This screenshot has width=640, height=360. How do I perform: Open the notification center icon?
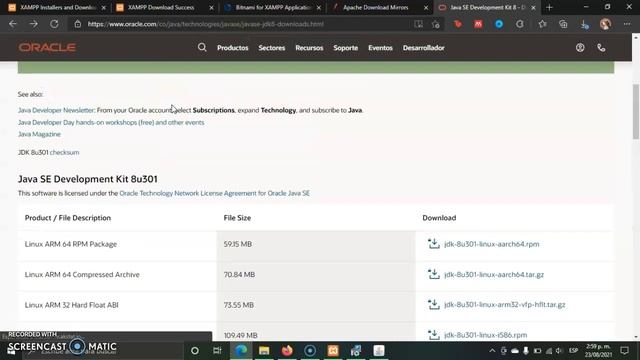(x=624, y=351)
